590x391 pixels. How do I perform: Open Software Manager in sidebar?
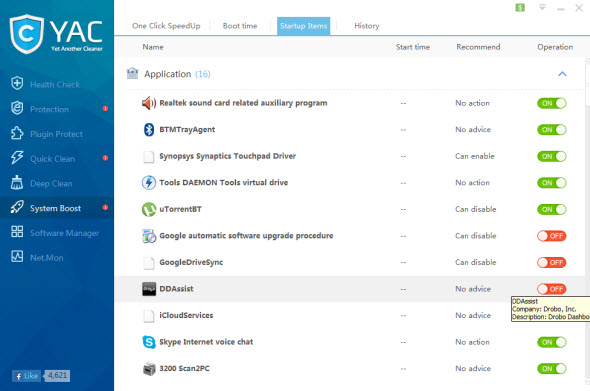pos(64,233)
